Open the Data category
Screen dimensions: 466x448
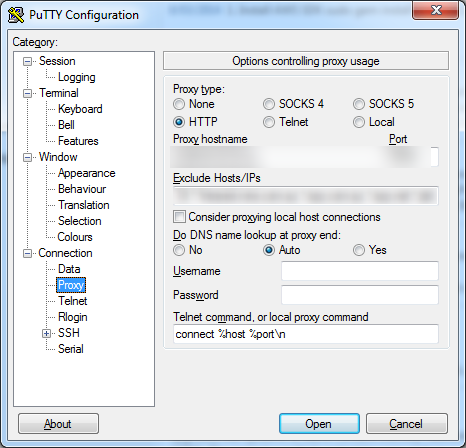click(69, 269)
